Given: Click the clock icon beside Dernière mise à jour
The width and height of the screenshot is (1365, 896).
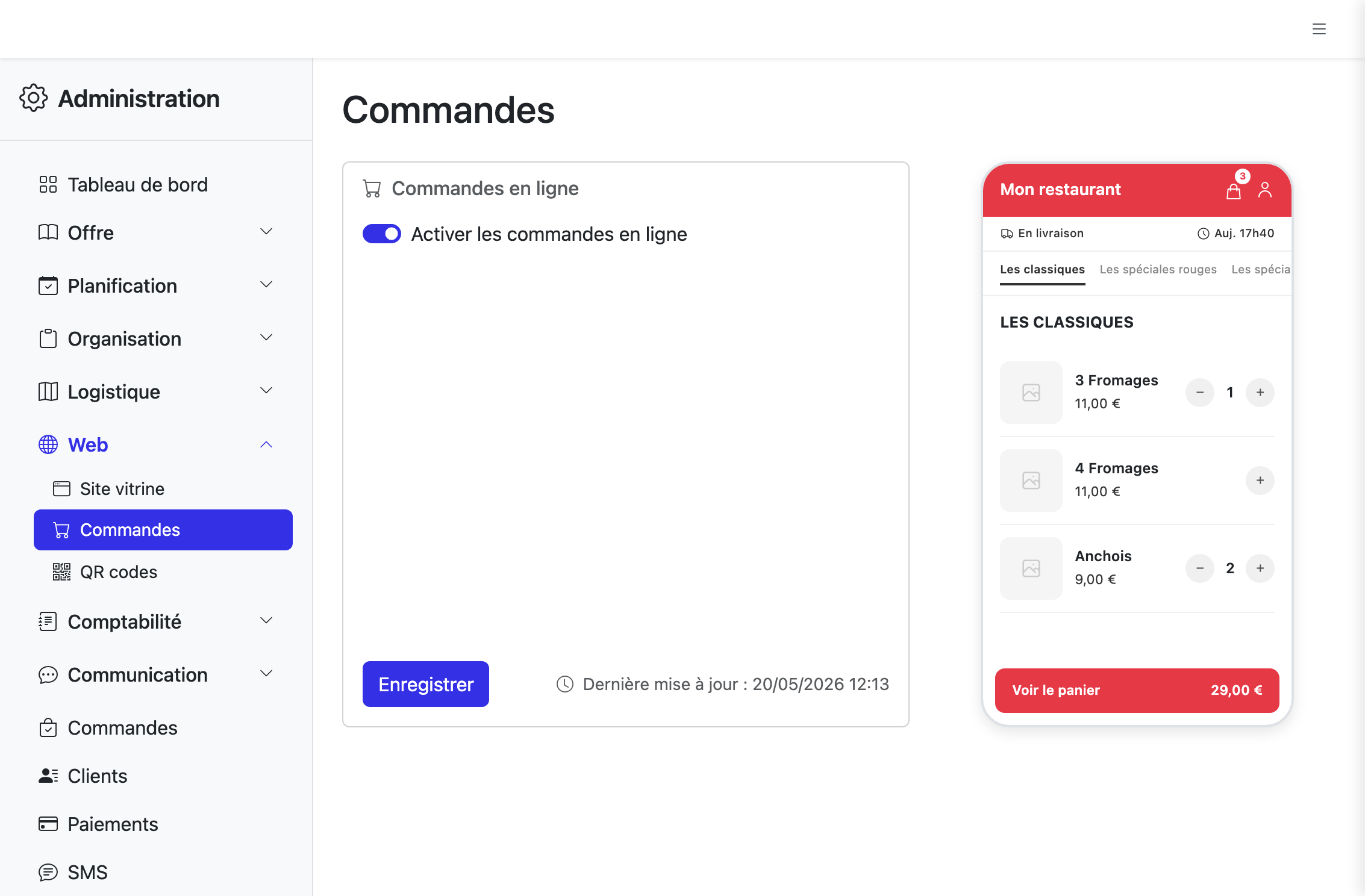Looking at the screenshot, I should pyautogui.click(x=565, y=684).
